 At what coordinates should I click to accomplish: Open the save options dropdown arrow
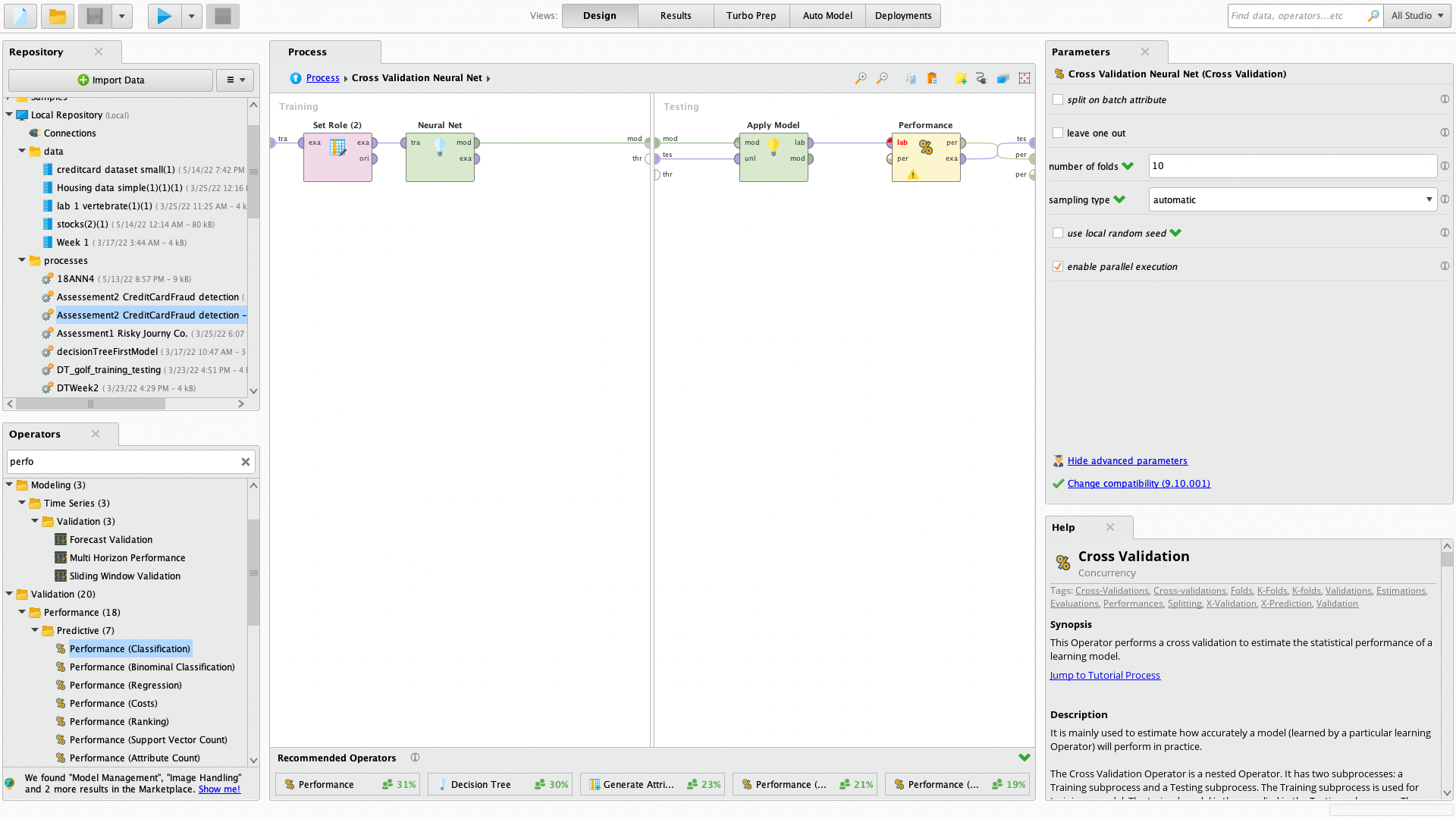tap(122, 16)
